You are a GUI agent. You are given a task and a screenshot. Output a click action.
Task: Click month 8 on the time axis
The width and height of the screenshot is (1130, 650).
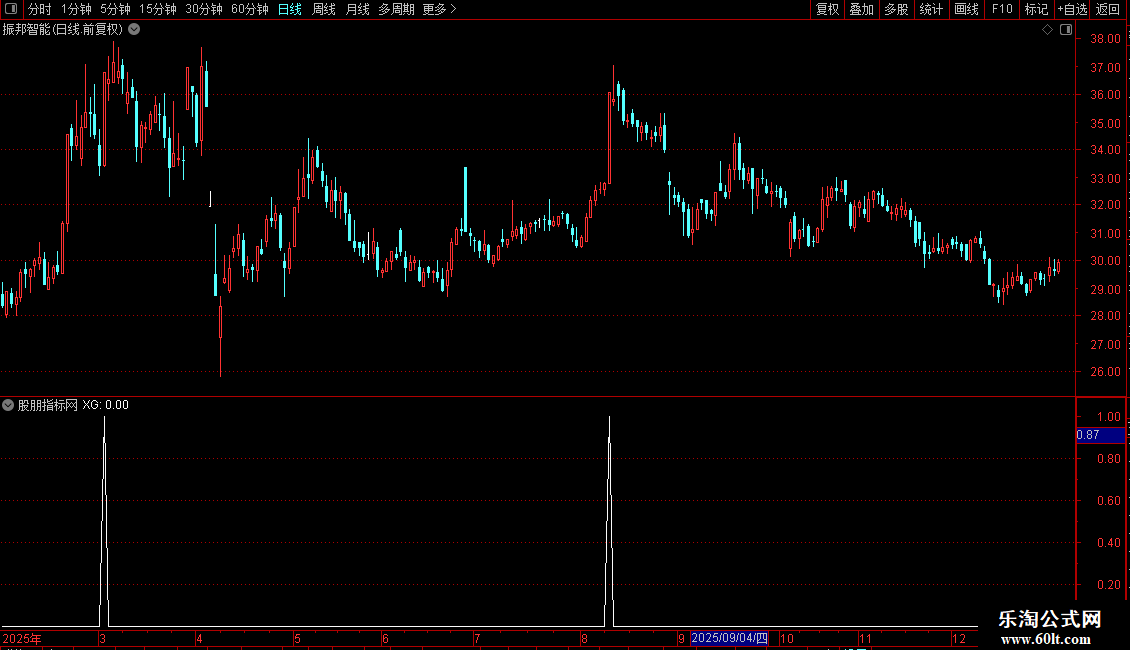pos(584,638)
